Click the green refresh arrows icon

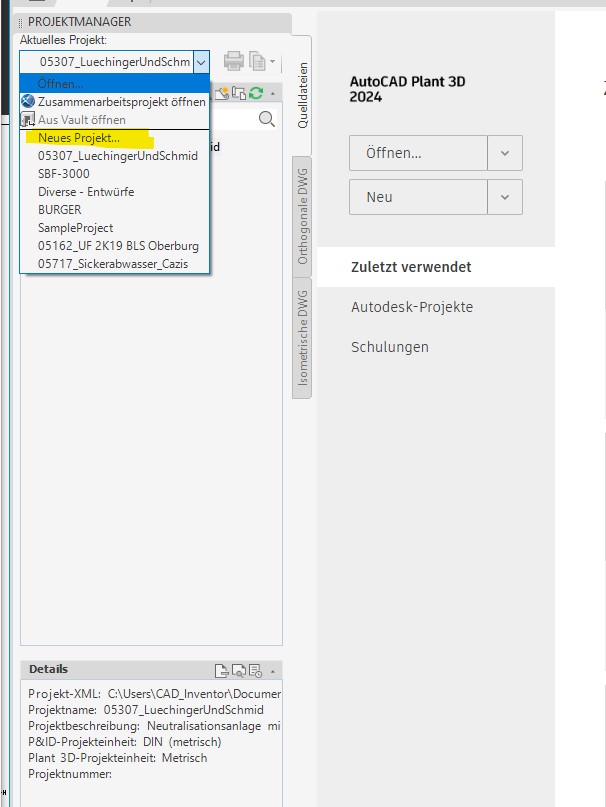pyautogui.click(x=256, y=93)
